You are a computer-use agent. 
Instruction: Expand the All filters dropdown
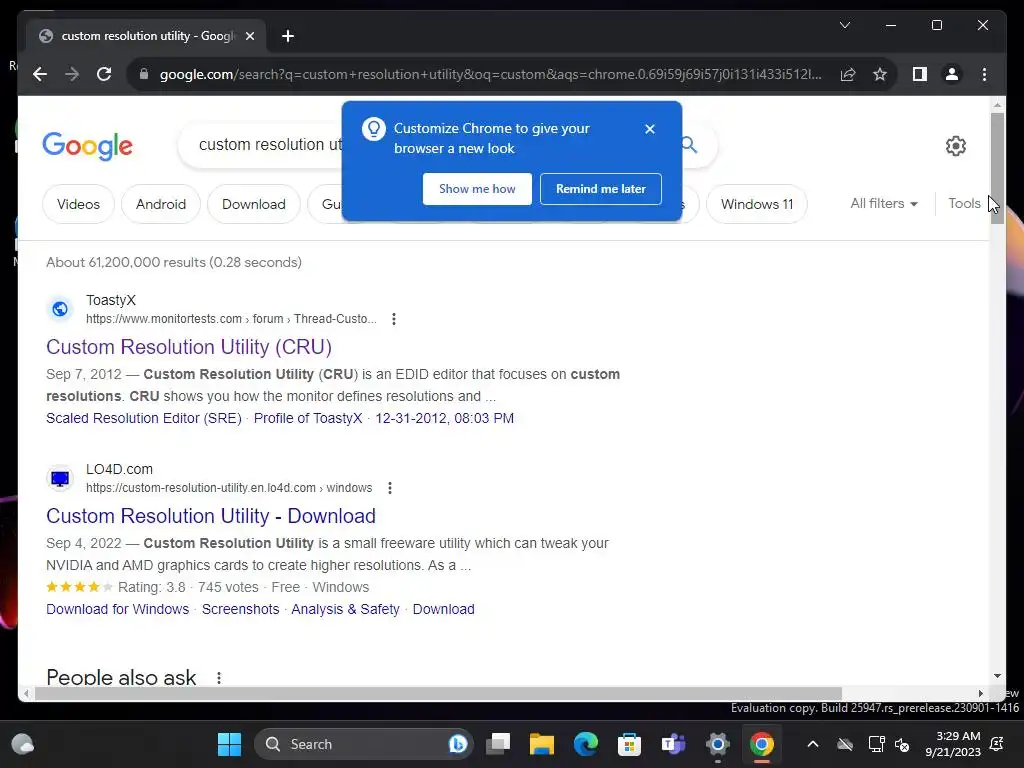tap(884, 204)
